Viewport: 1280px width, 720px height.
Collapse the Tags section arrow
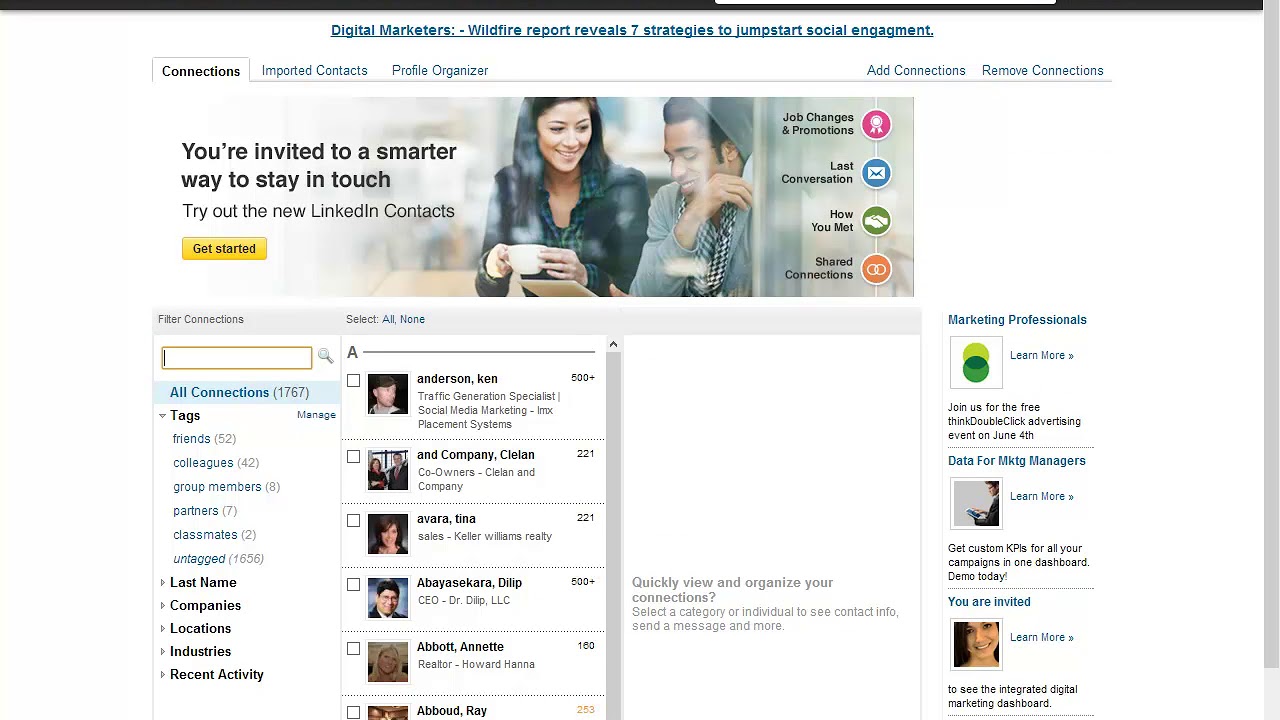pos(162,415)
